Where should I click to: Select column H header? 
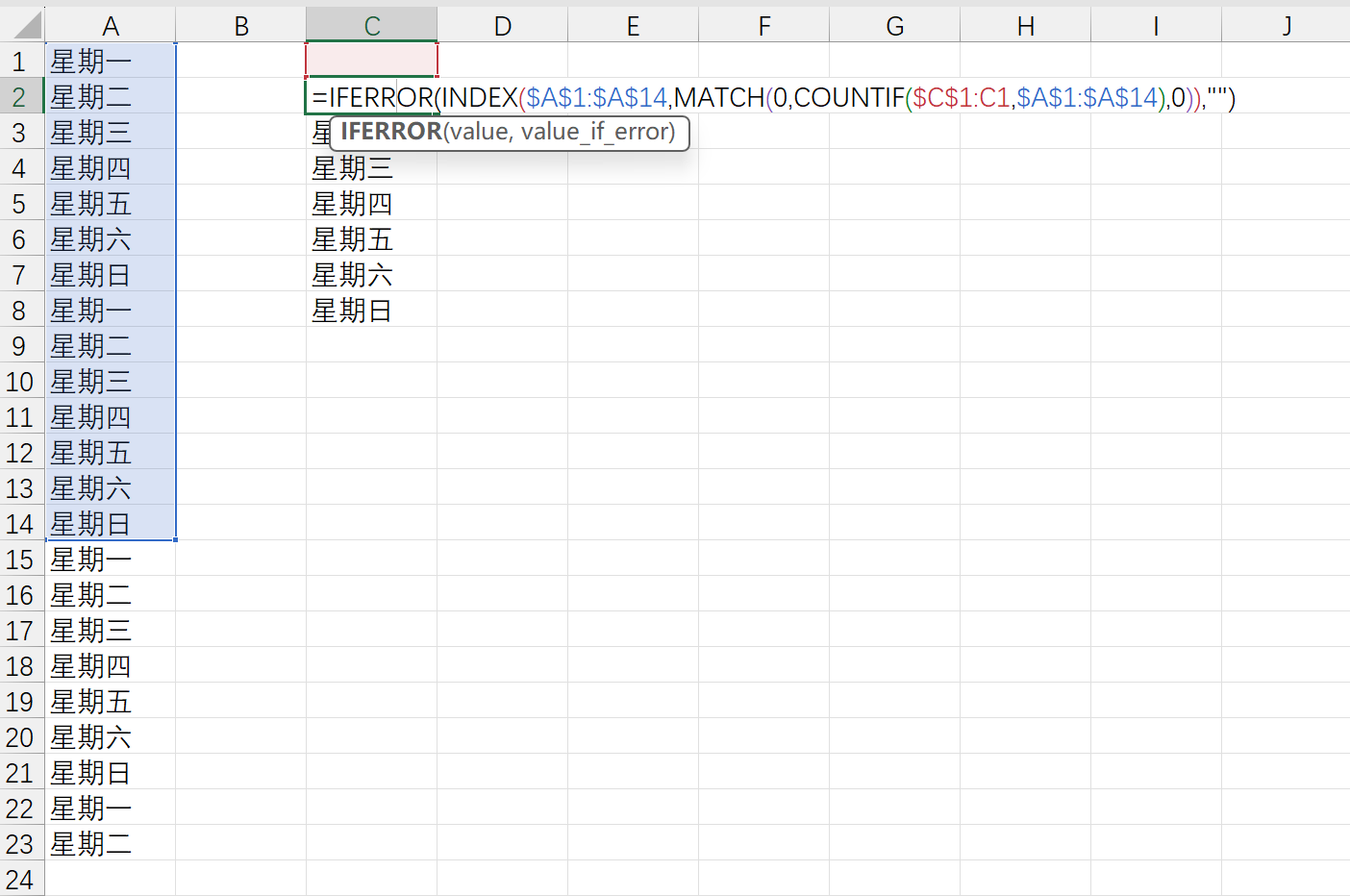coord(1026,26)
